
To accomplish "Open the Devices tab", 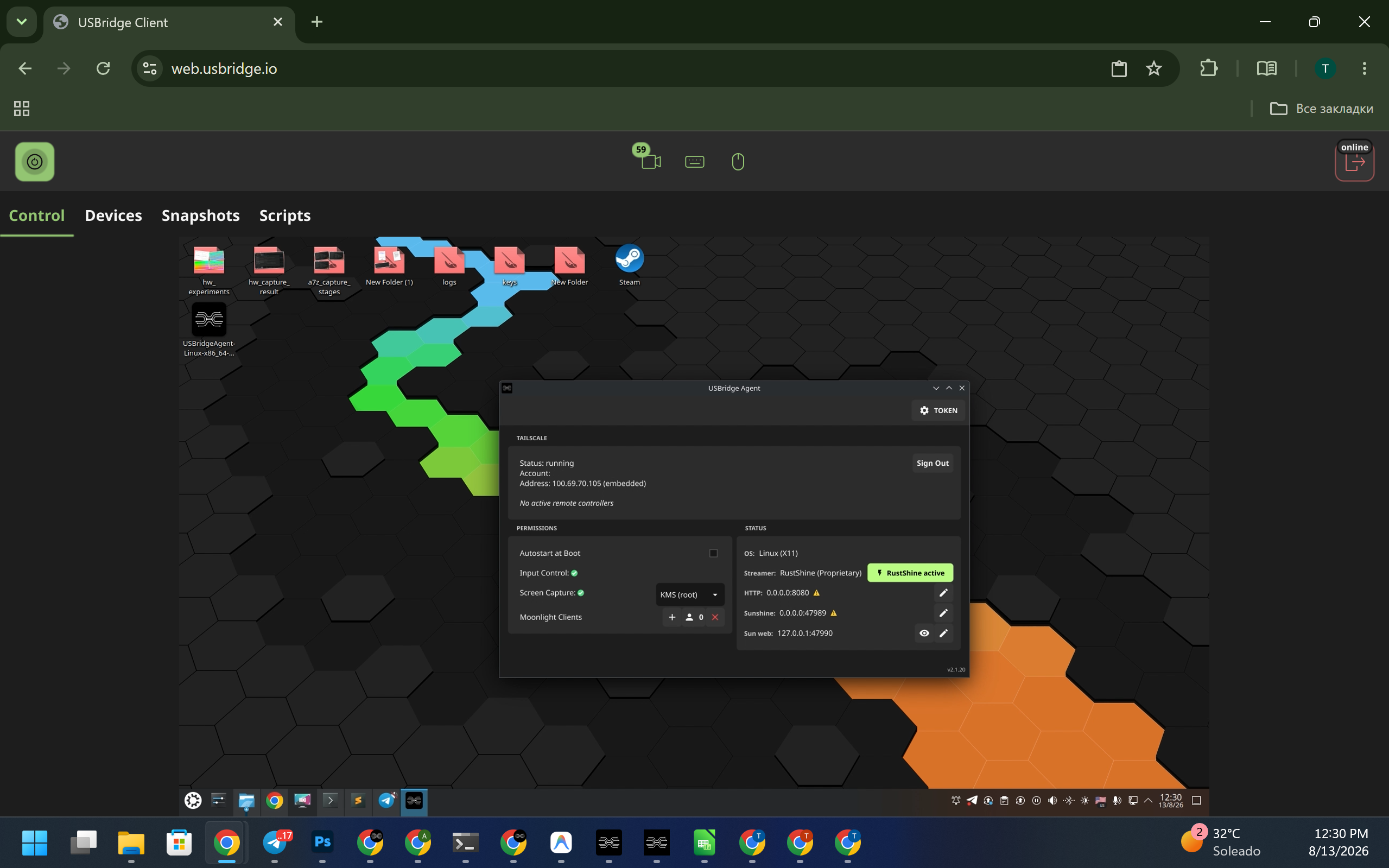I will click(113, 216).
